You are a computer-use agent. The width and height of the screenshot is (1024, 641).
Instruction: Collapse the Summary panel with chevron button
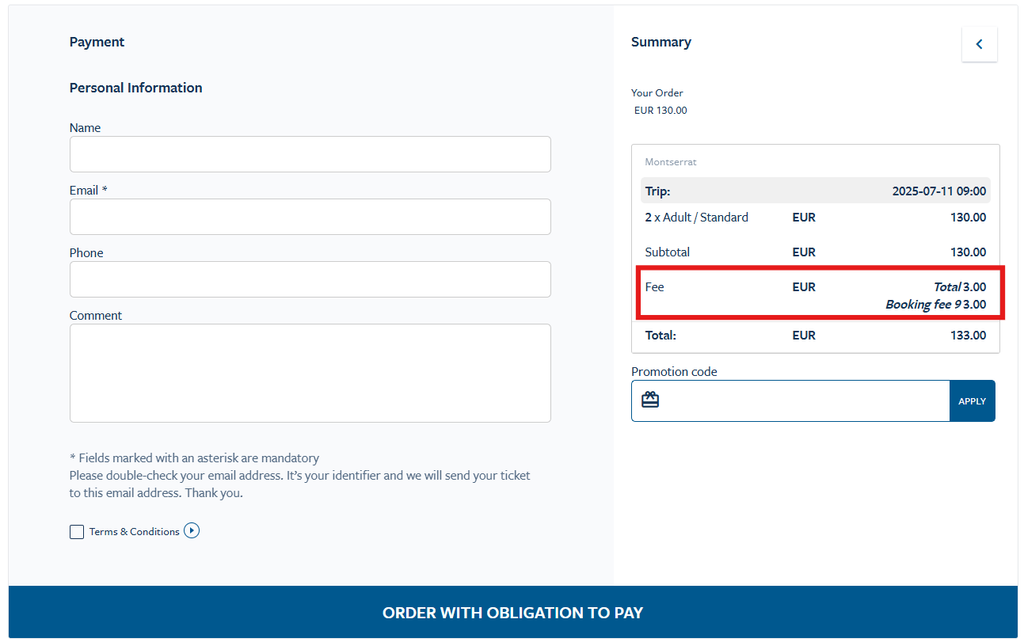pos(979,44)
